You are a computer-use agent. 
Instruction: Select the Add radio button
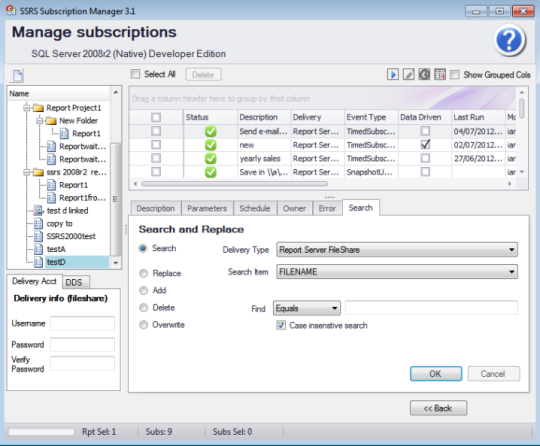pos(143,290)
